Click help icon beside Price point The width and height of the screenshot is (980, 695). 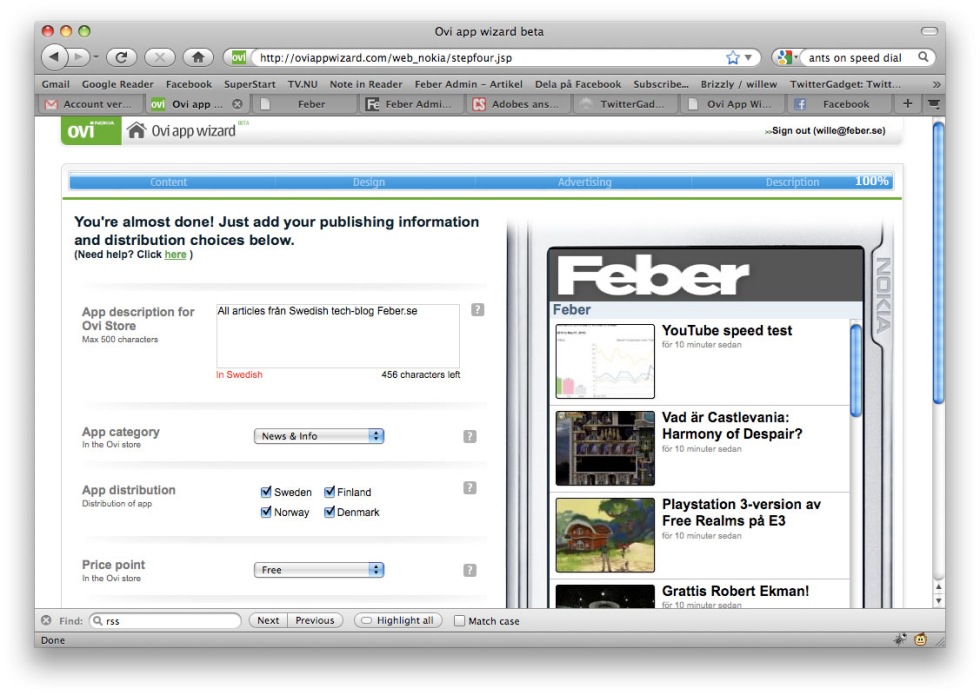point(470,570)
